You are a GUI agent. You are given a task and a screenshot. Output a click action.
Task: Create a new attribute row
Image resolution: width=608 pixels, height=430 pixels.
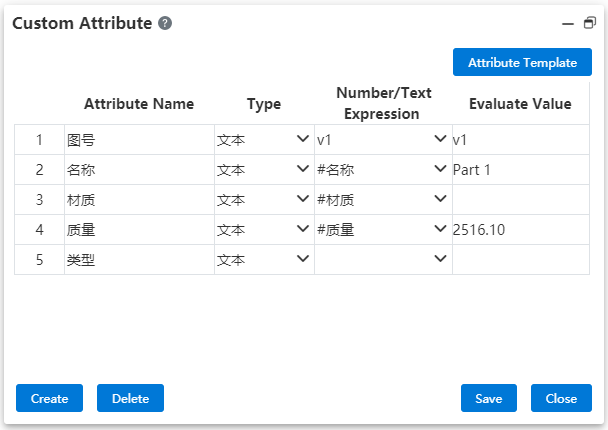(49, 398)
